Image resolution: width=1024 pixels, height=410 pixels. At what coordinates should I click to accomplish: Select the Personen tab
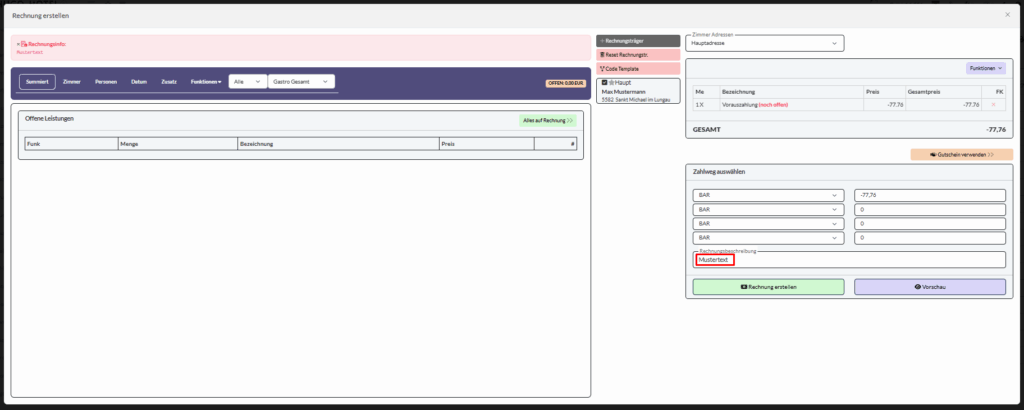point(105,82)
